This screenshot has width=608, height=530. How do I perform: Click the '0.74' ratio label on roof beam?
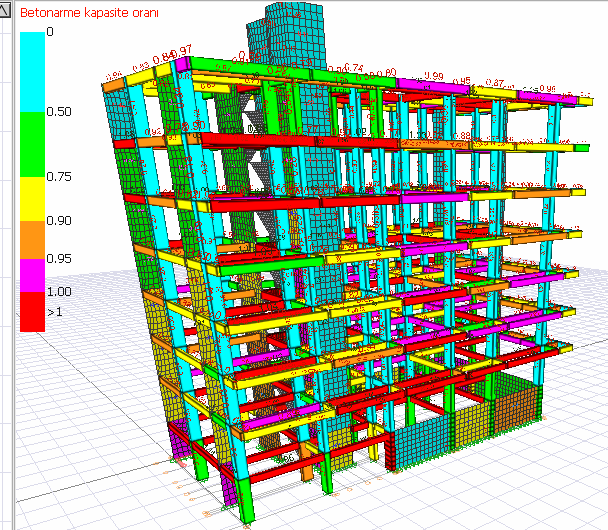353,68
